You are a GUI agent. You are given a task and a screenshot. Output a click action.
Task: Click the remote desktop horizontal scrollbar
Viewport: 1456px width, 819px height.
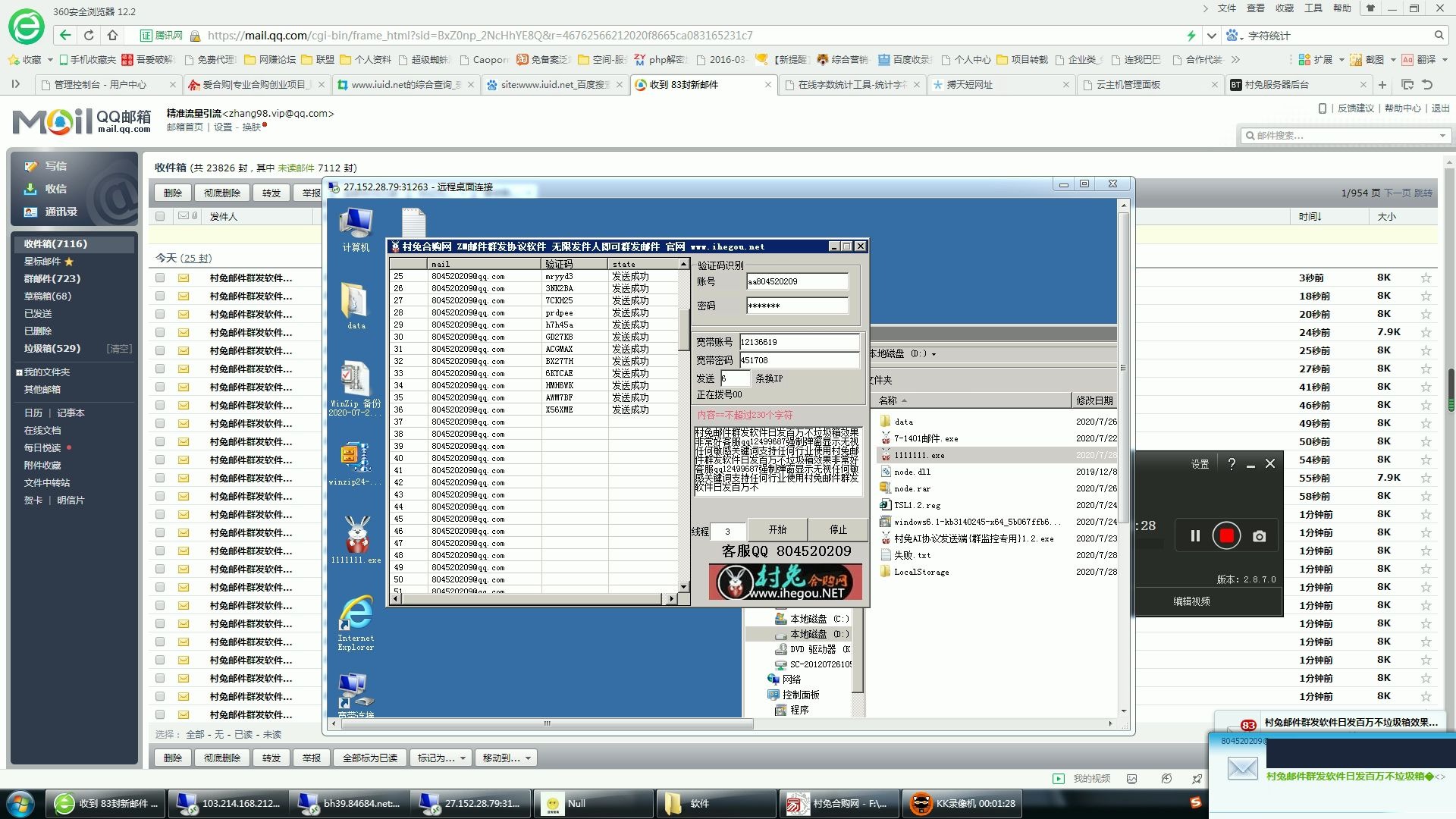[x=548, y=724]
